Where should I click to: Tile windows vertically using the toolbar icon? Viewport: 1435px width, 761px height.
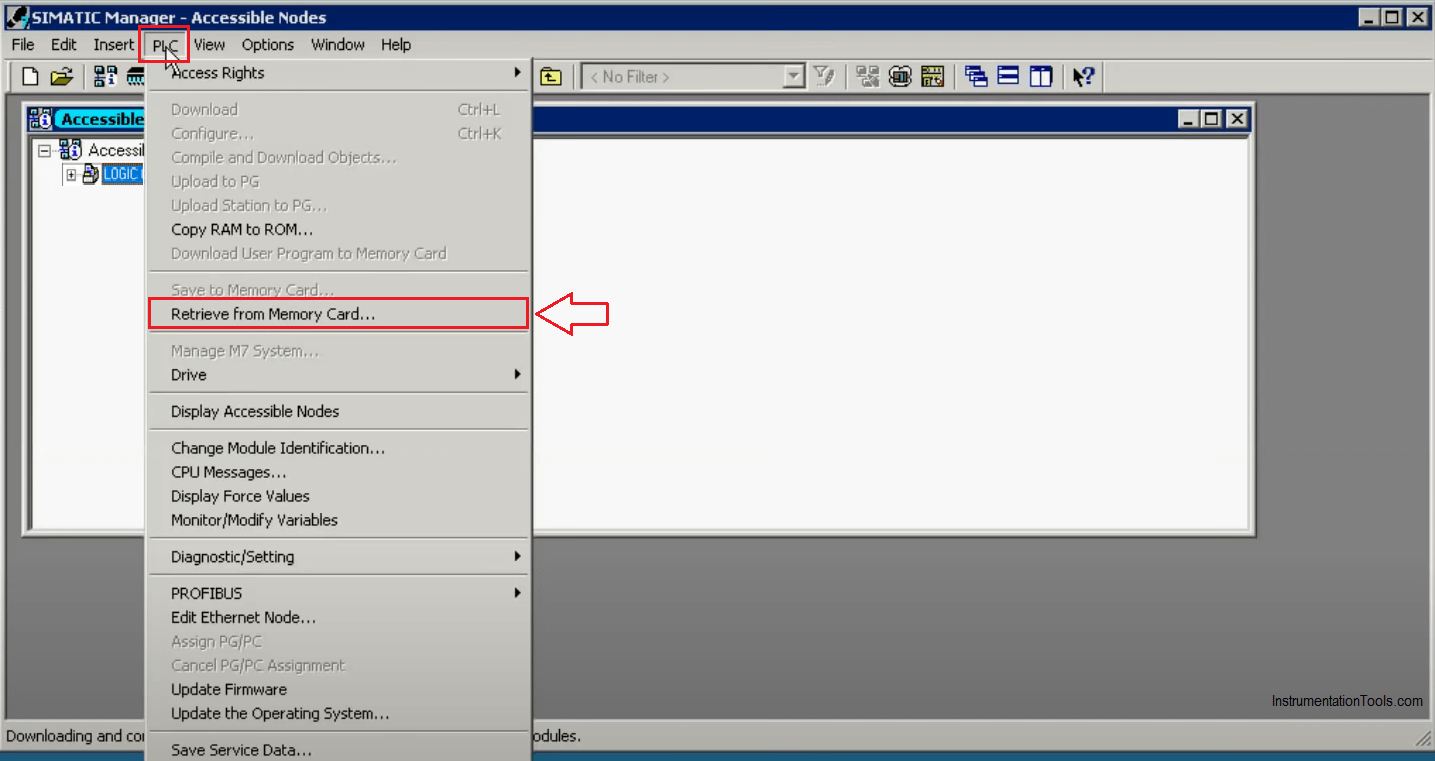pyautogui.click(x=1041, y=77)
